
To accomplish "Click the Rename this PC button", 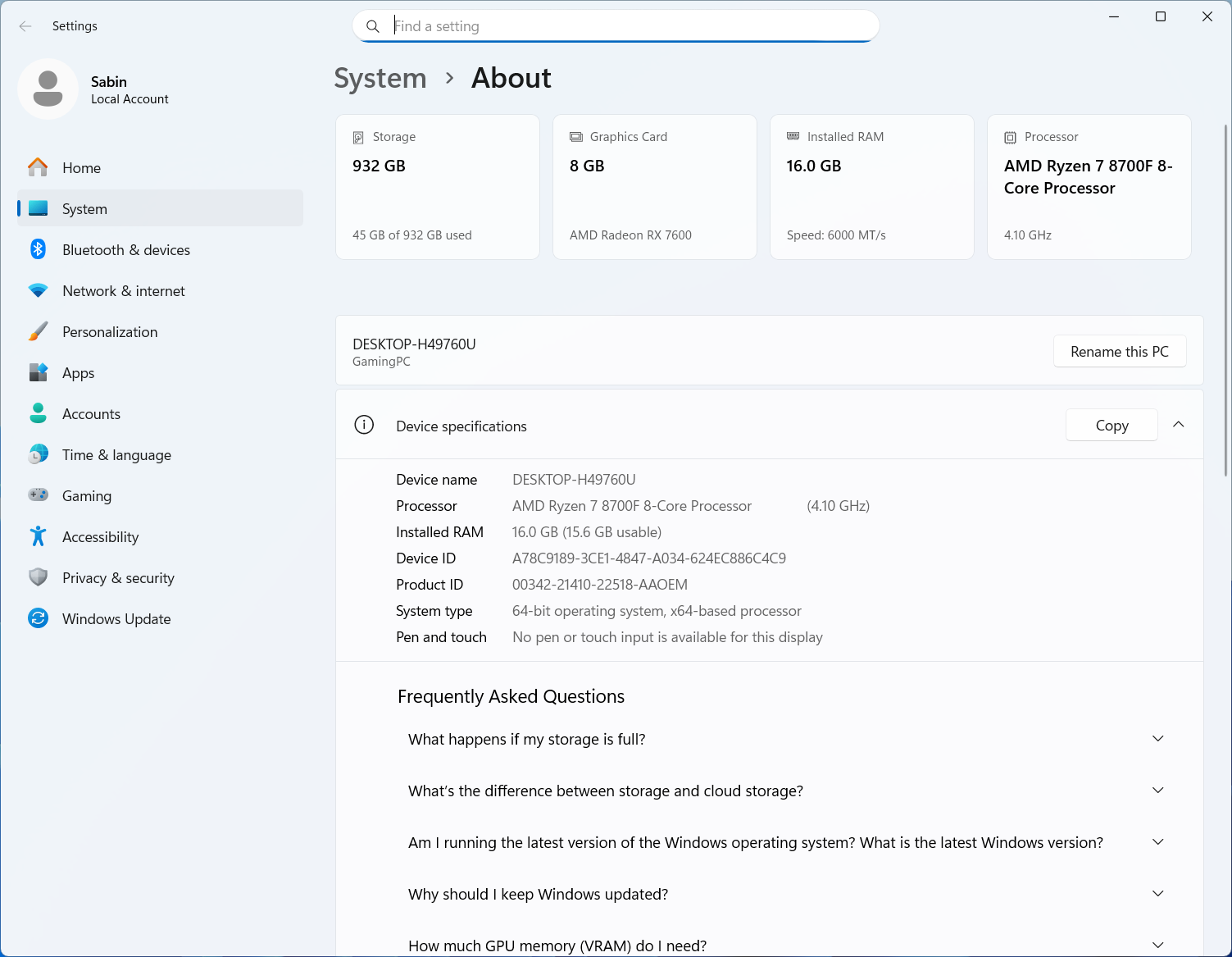I will [1119, 351].
